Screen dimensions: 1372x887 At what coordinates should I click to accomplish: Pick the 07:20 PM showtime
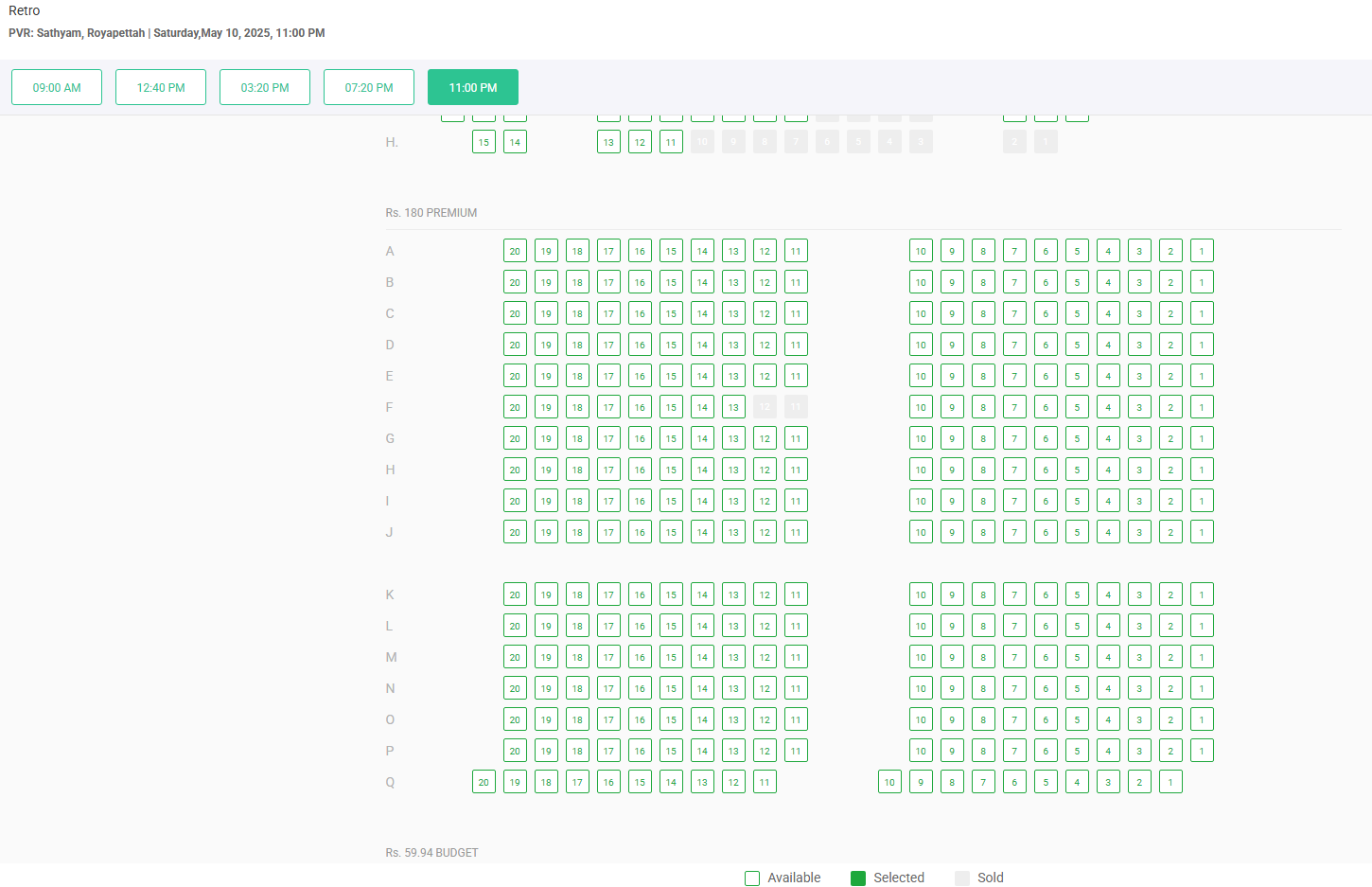click(369, 87)
